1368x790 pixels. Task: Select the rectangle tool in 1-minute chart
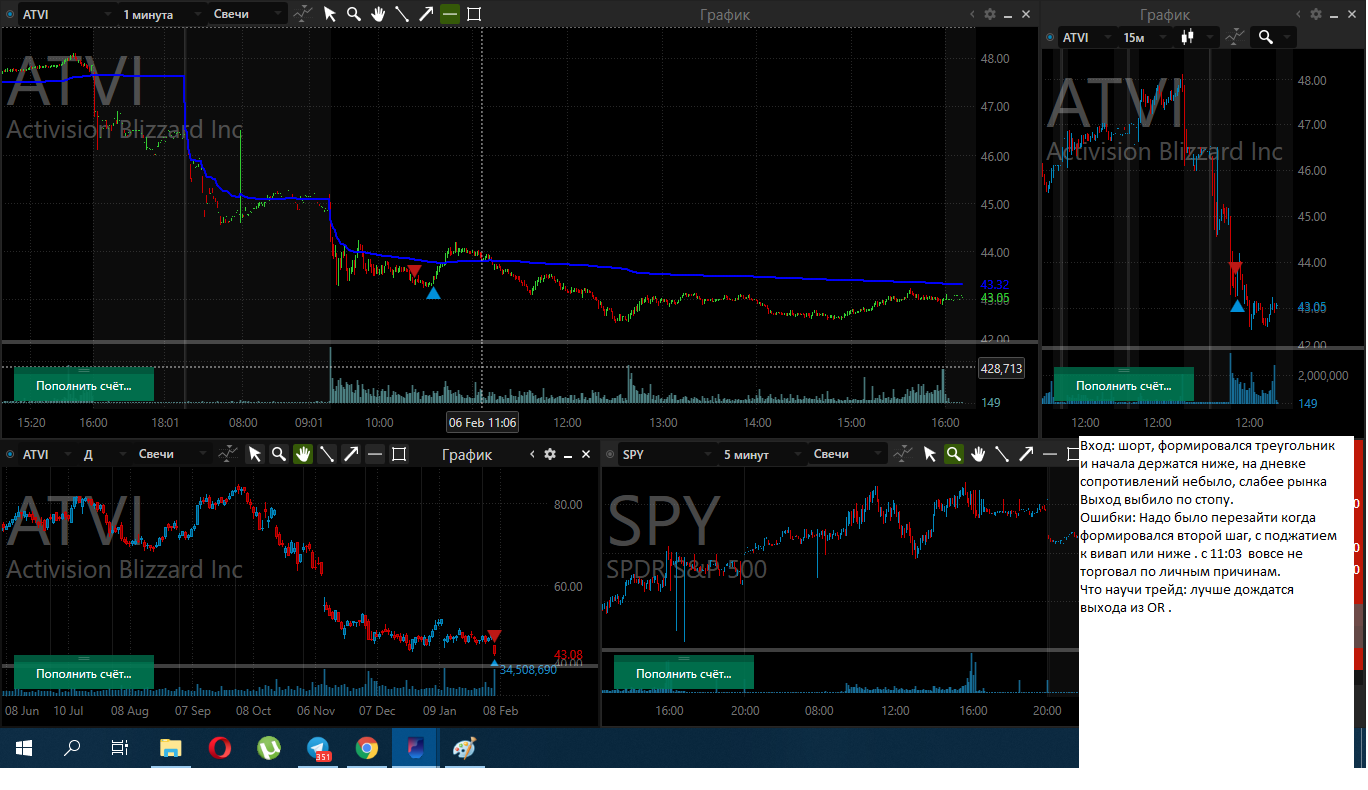coord(474,14)
